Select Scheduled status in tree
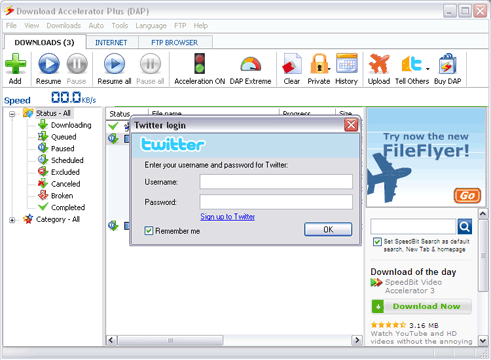The image size is (491, 360). (x=67, y=160)
